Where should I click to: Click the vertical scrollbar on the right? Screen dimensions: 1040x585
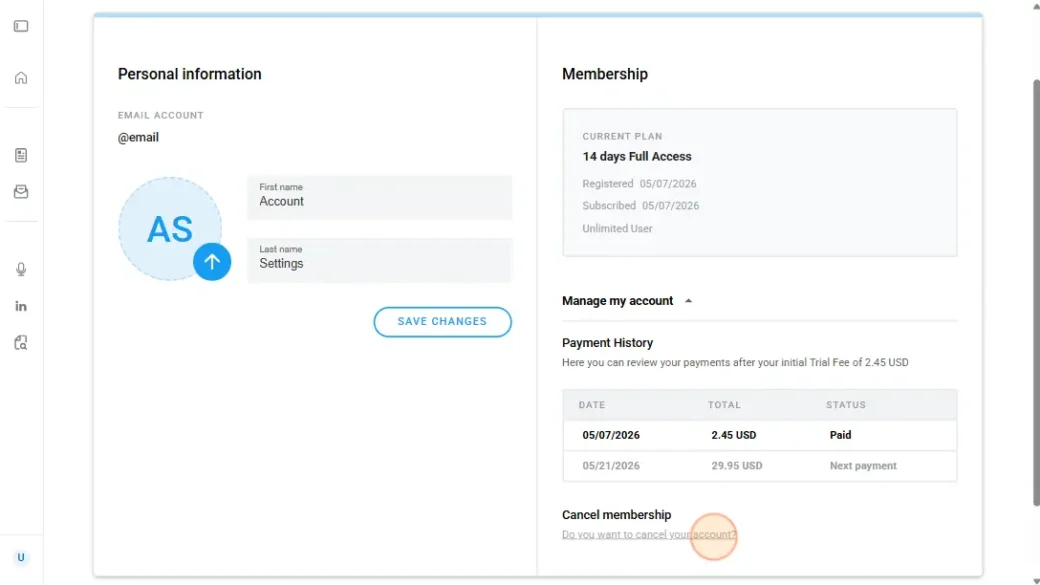[x=1036, y=292]
